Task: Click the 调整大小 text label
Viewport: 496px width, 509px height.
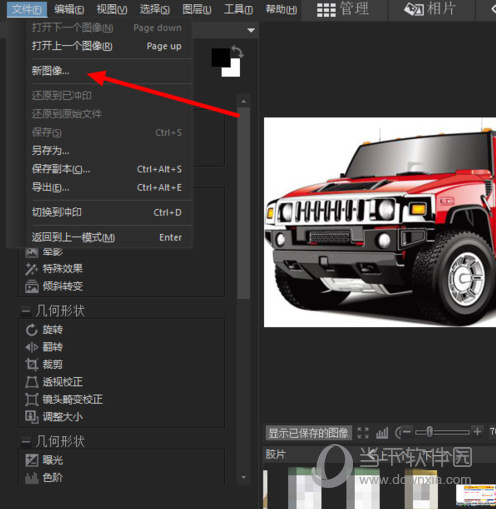Action: tap(63, 417)
